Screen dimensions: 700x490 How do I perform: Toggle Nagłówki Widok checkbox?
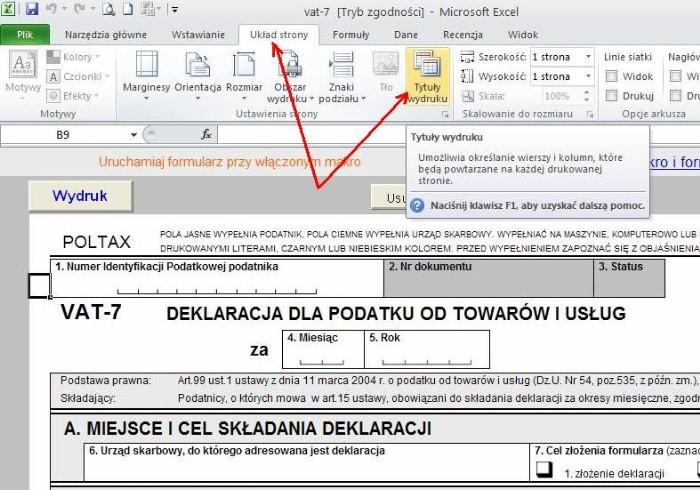[676, 76]
